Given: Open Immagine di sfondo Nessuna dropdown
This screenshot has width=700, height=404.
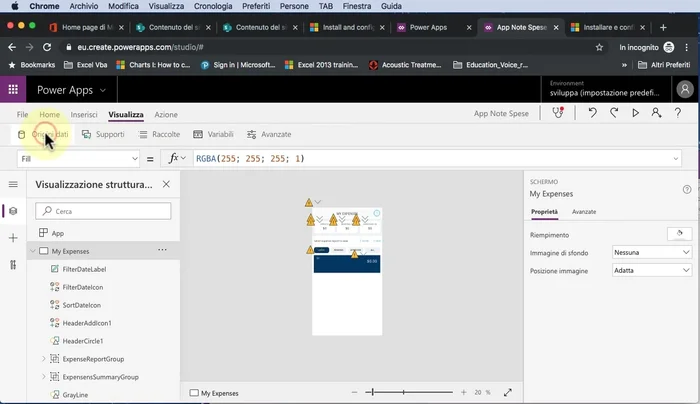Looking at the screenshot, I should (652, 252).
